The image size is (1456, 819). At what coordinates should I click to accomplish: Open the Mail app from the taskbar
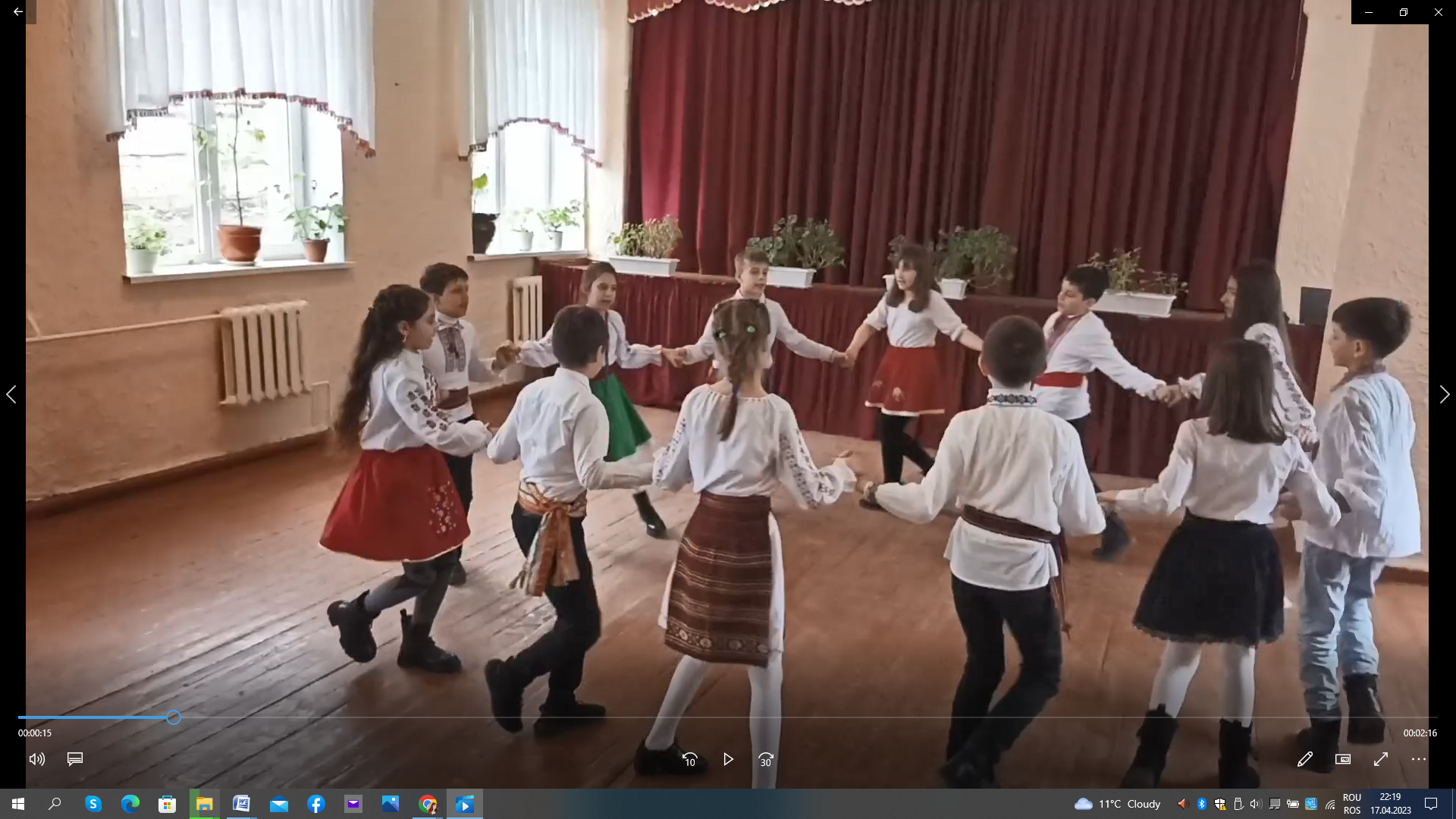point(278,804)
